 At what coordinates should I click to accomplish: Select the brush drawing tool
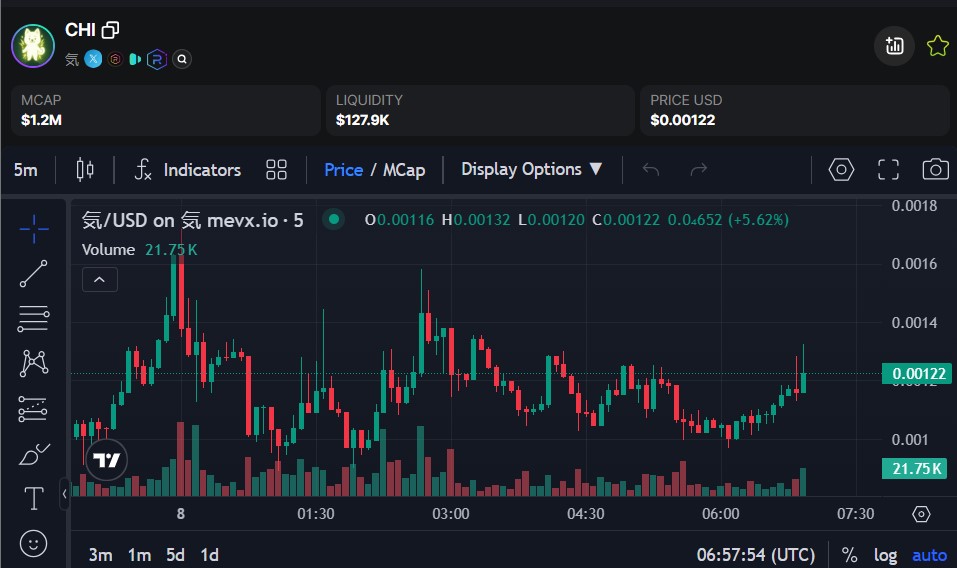coord(34,454)
